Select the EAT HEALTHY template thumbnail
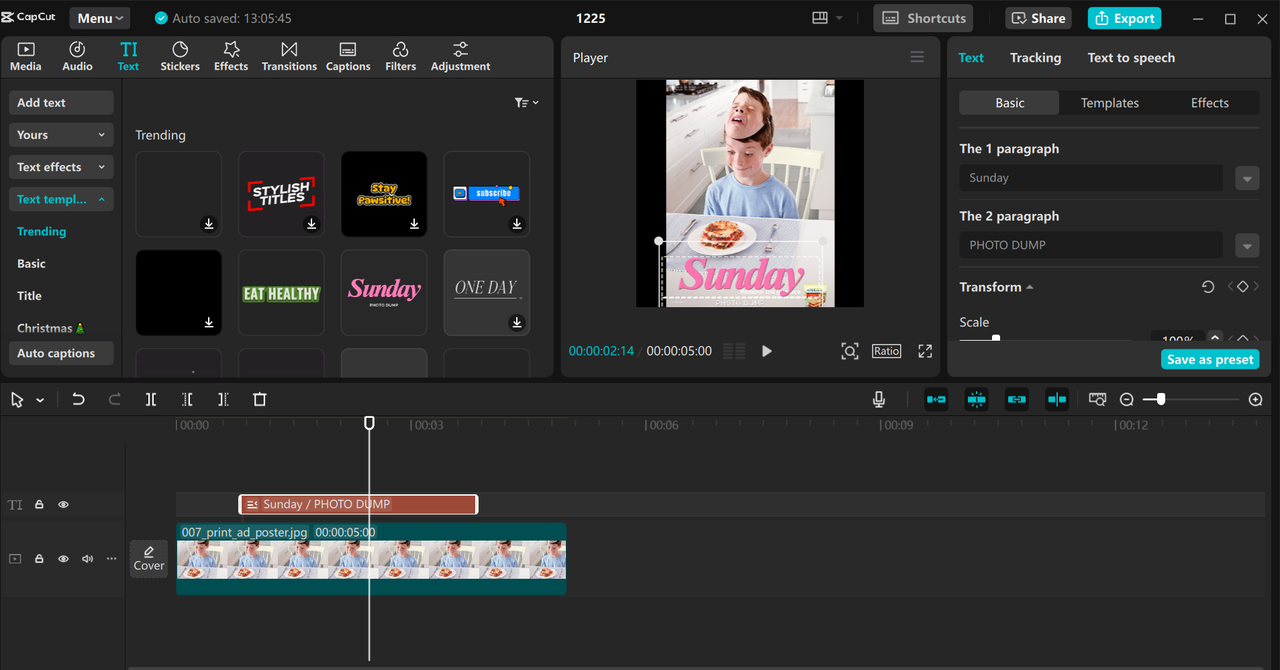Image resolution: width=1280 pixels, height=670 pixels. point(281,293)
